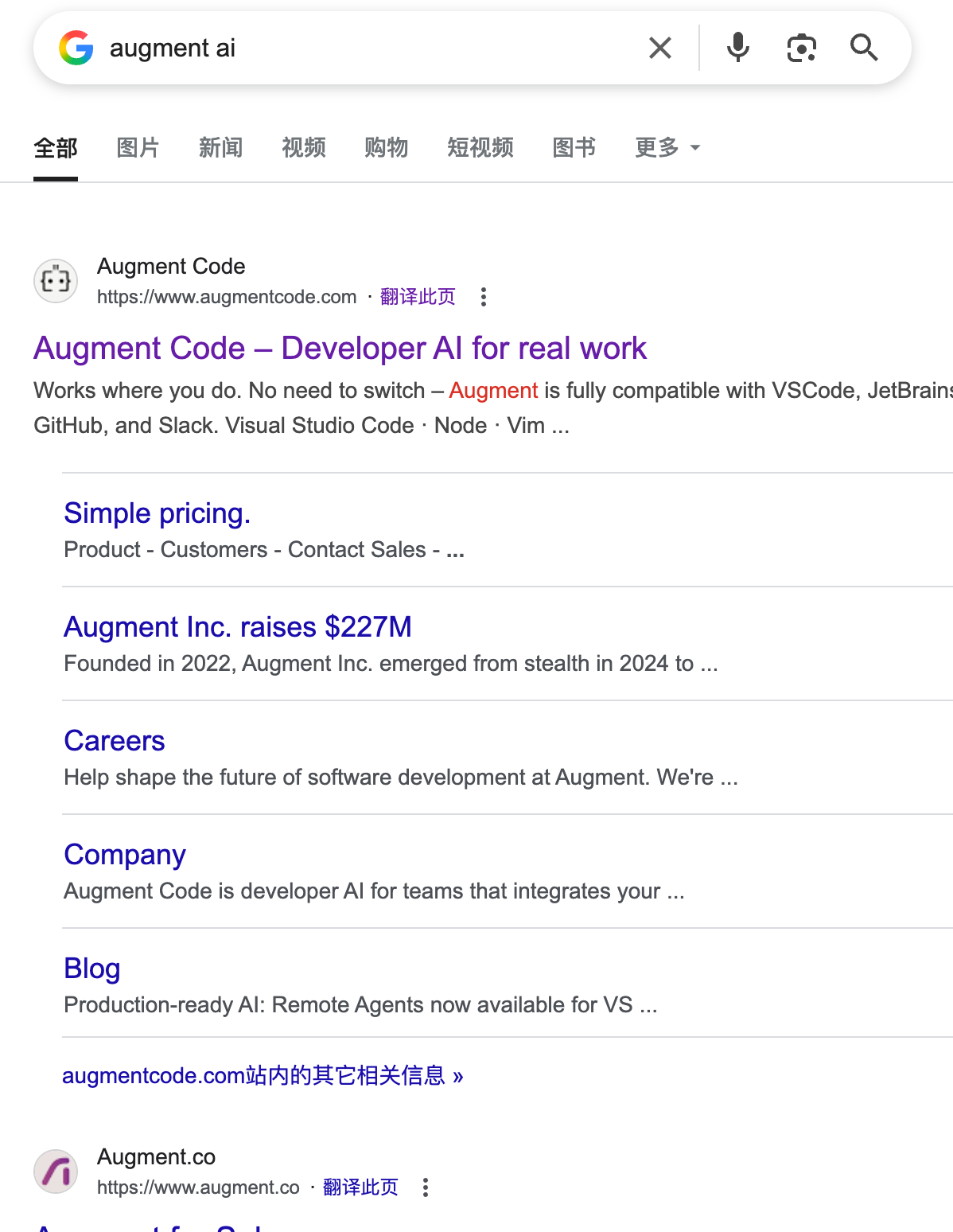Image resolution: width=953 pixels, height=1232 pixels.
Task: Click the magnifying glass search icon
Action: [864, 48]
